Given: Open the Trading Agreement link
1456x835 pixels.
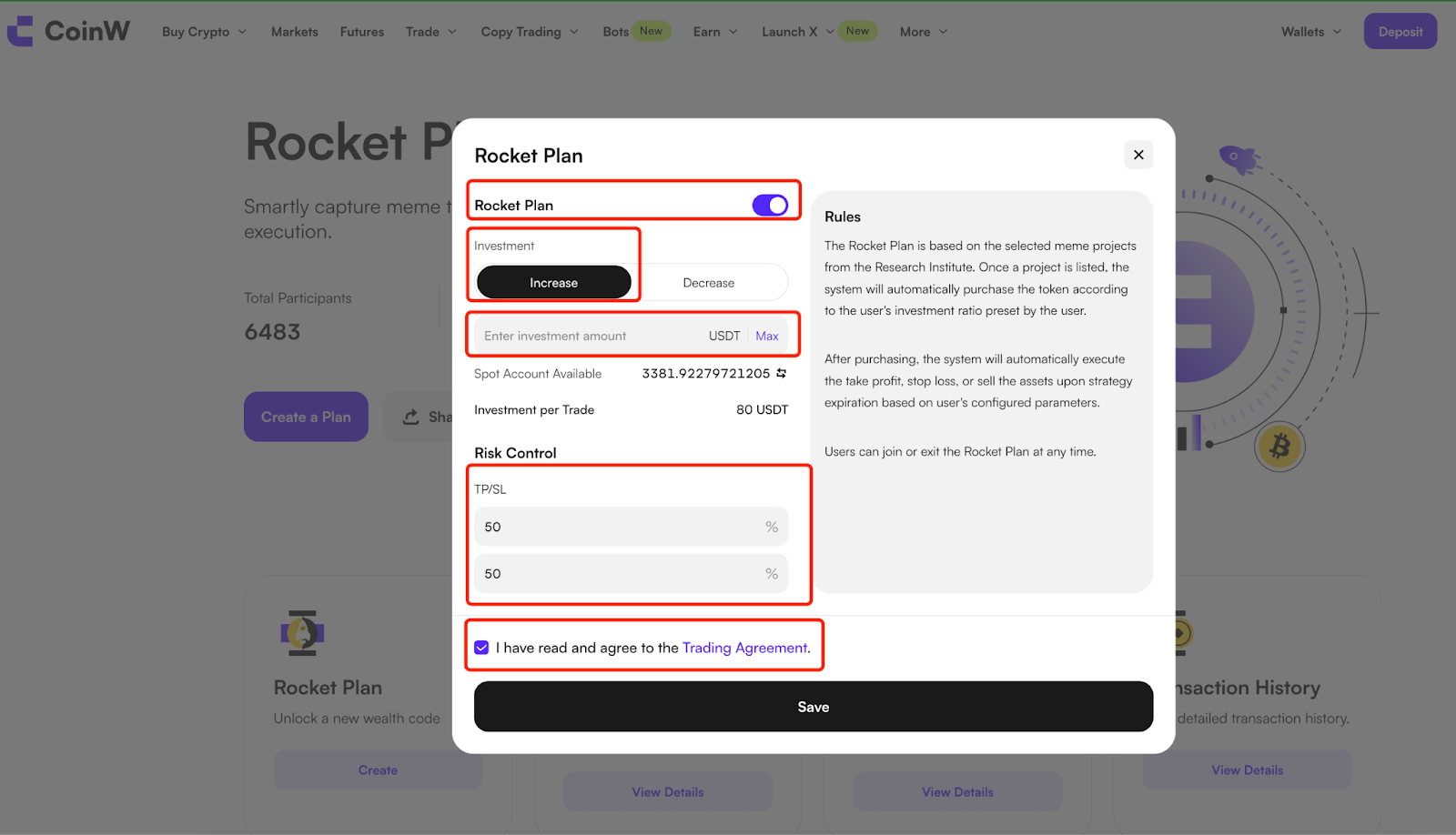Looking at the screenshot, I should [744, 648].
